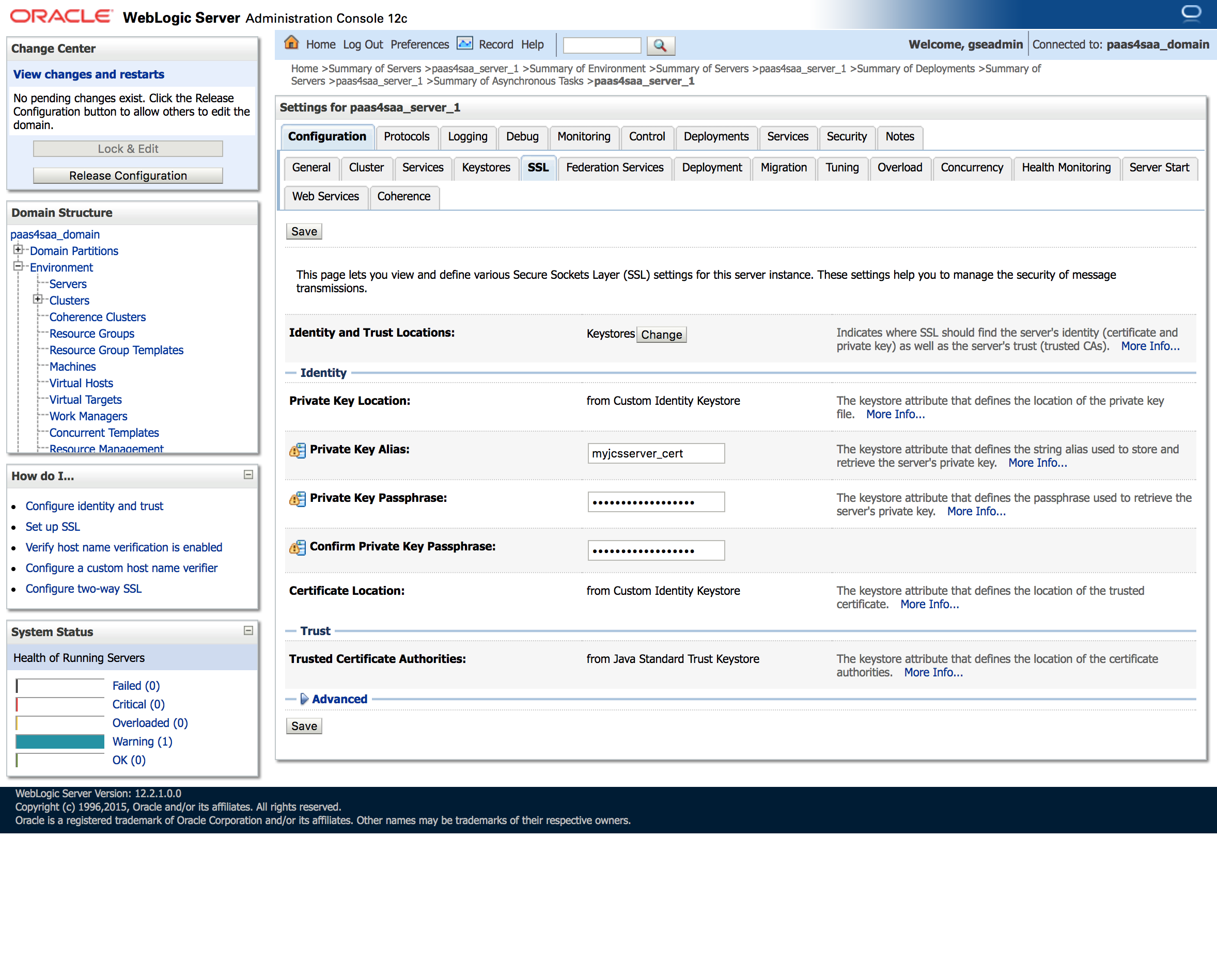Open Coherence Clusters in Domain Structure
1217x980 pixels.
click(97, 317)
